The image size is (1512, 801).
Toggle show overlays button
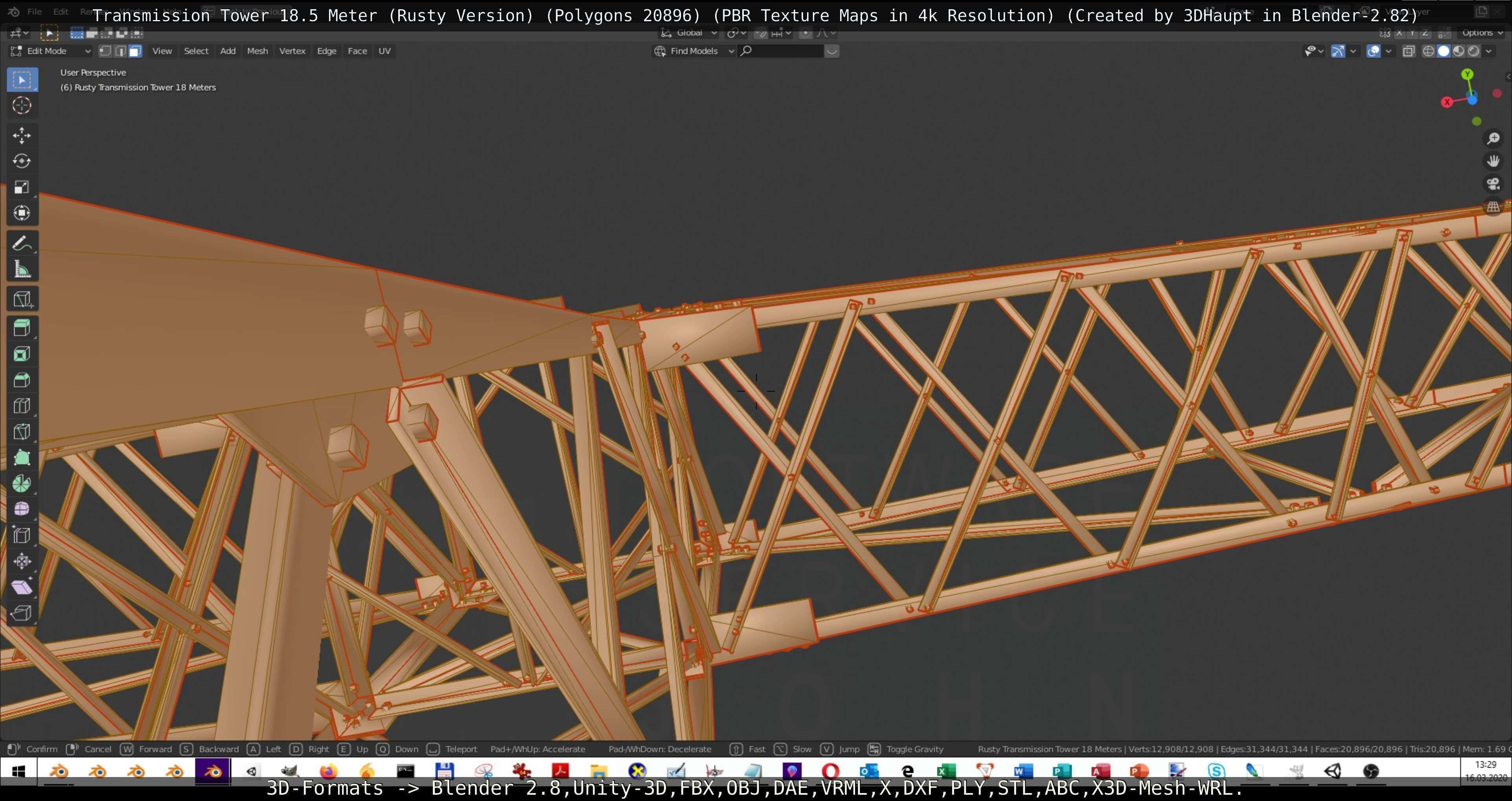(1374, 51)
